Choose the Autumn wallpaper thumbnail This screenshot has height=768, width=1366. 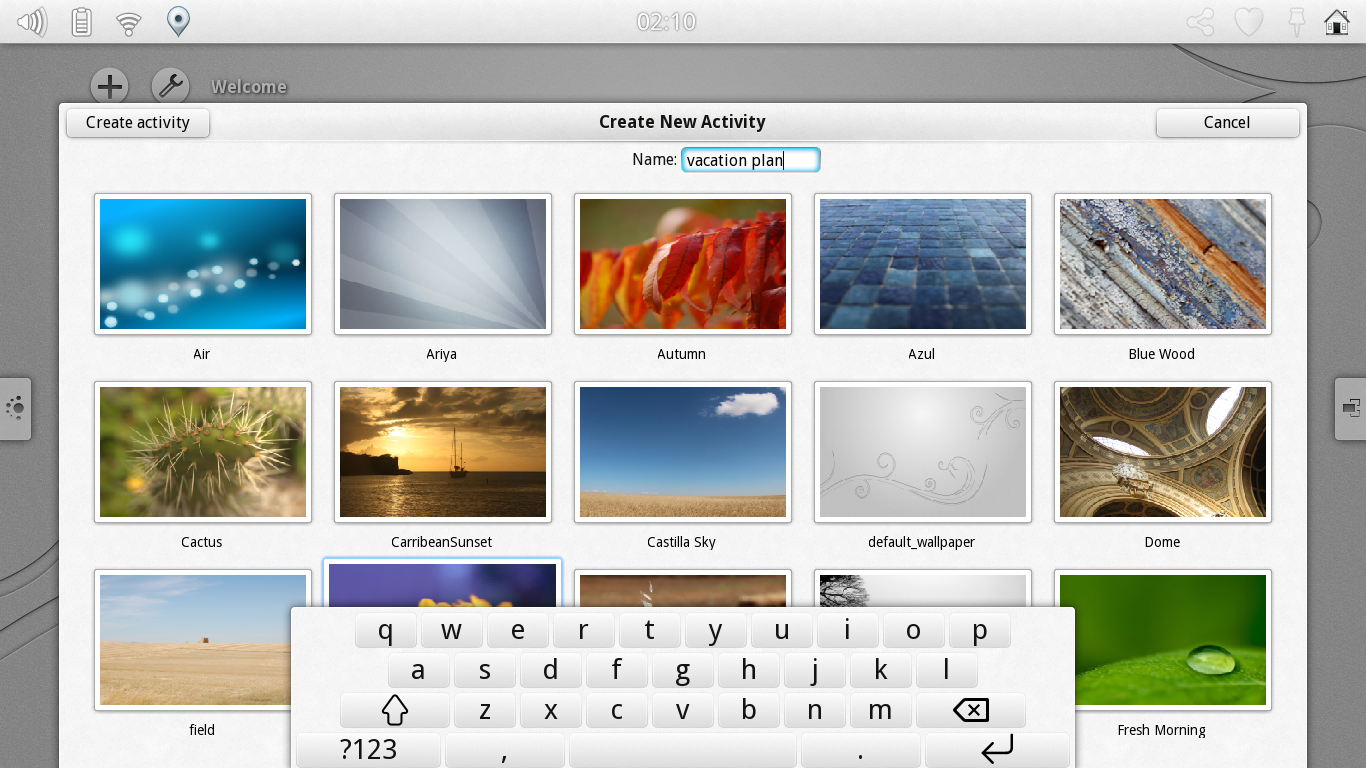point(682,264)
